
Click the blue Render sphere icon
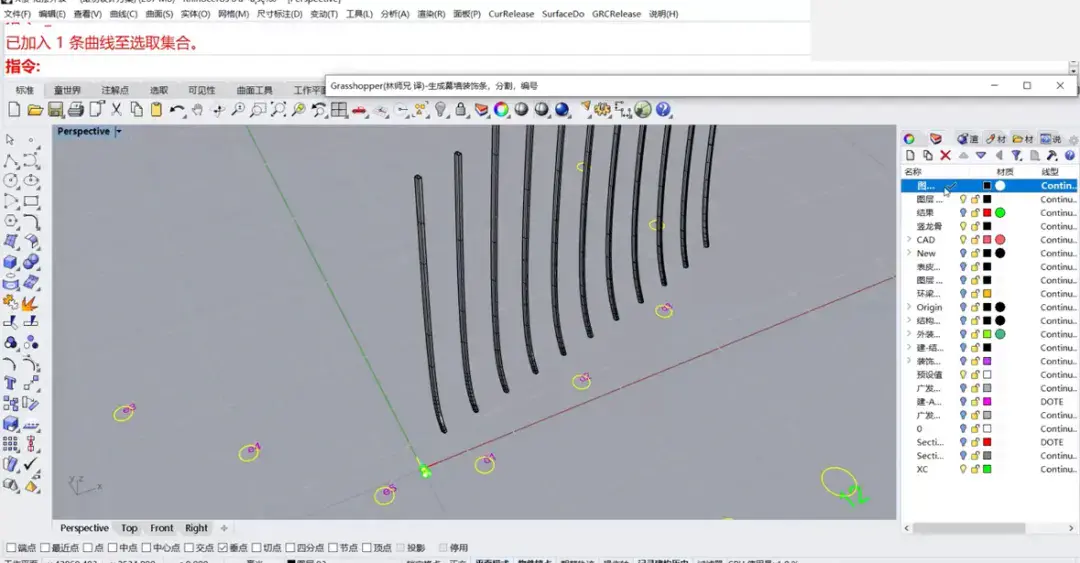click(562, 110)
